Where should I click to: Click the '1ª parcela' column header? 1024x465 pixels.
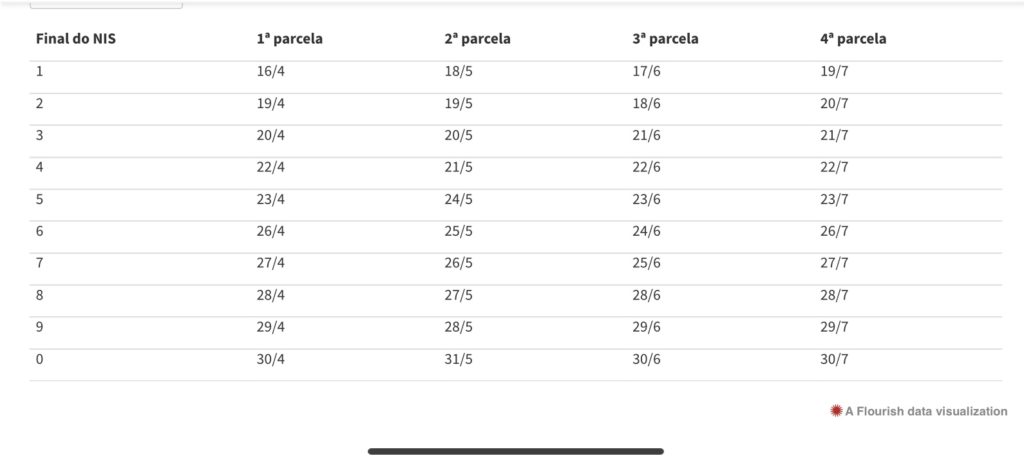(x=289, y=39)
